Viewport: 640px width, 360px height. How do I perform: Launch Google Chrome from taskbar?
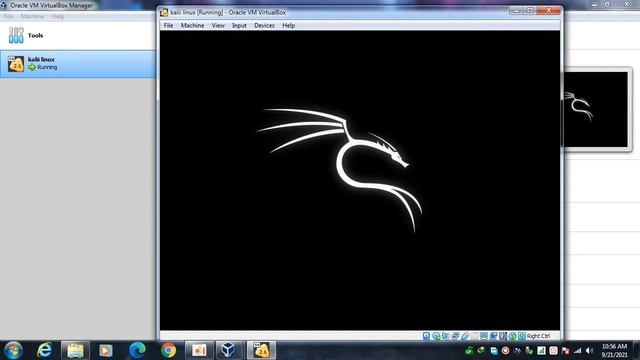(168, 350)
